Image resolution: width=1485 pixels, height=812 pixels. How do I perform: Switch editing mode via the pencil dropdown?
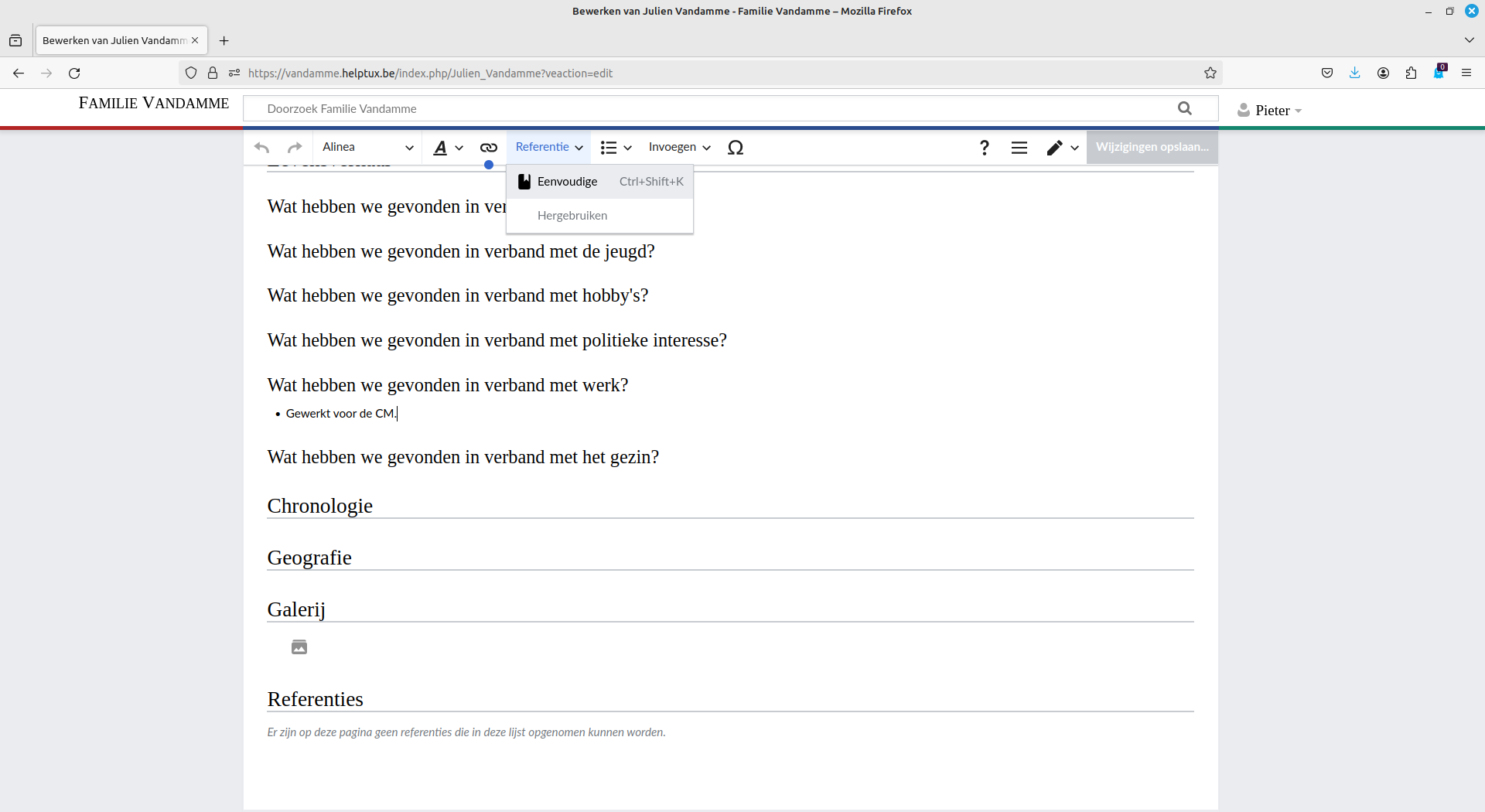(1061, 147)
